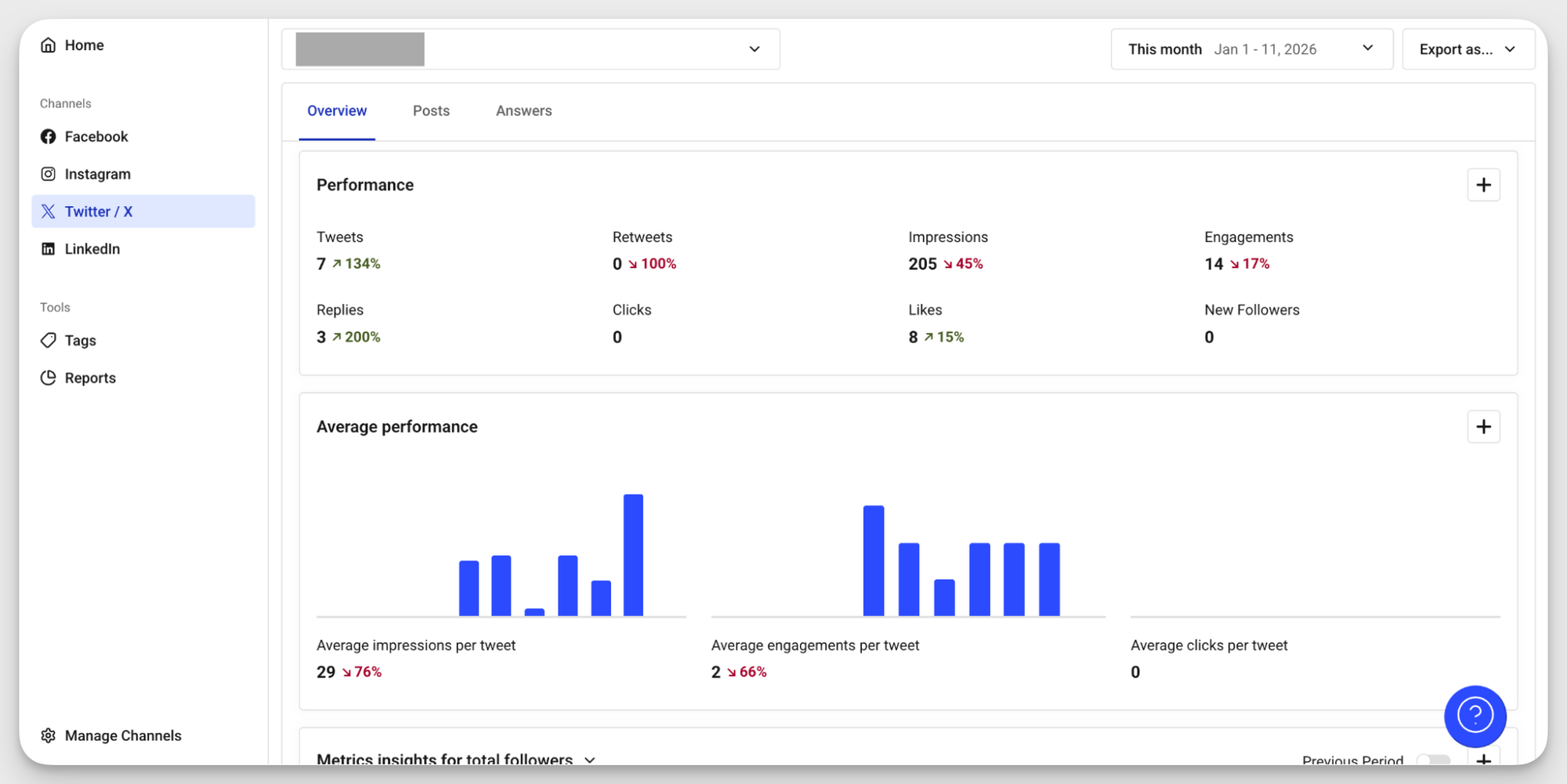Click the Home house icon
This screenshot has width=1567, height=784.
[x=49, y=45]
